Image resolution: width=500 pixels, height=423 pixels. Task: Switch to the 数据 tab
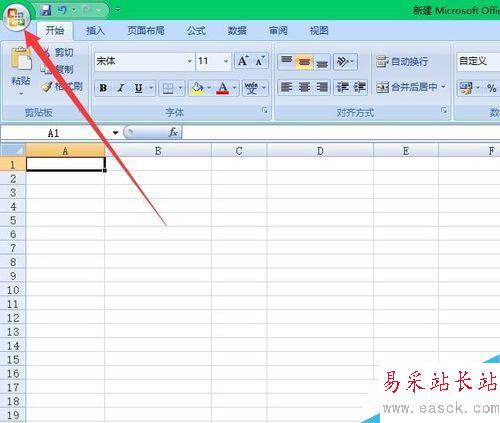tap(237, 31)
